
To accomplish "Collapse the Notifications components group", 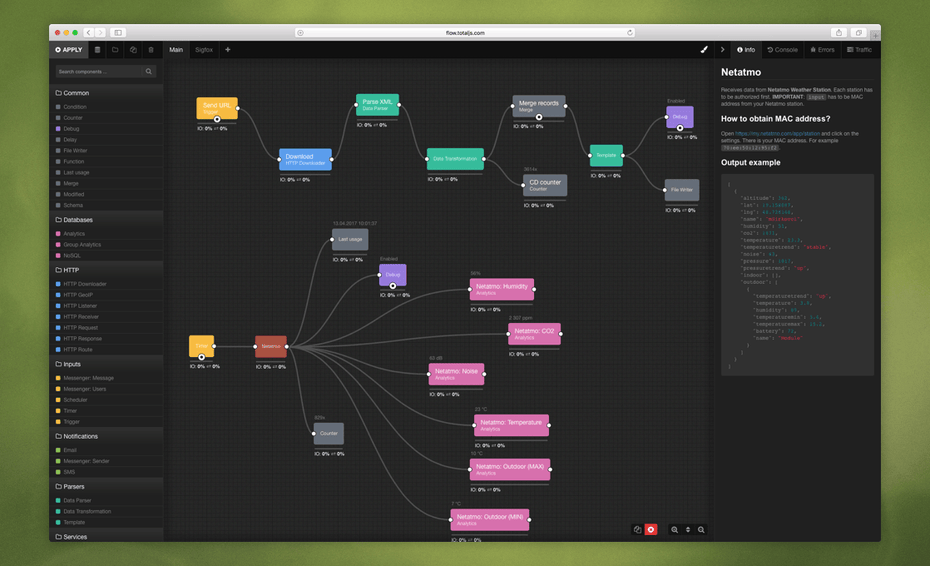I will (x=106, y=436).
